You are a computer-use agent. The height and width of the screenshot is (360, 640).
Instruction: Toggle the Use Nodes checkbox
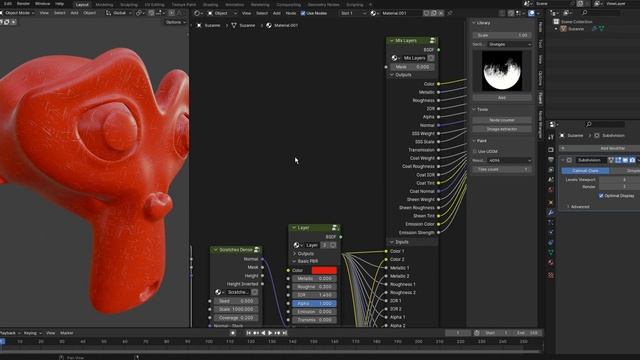[303, 13]
